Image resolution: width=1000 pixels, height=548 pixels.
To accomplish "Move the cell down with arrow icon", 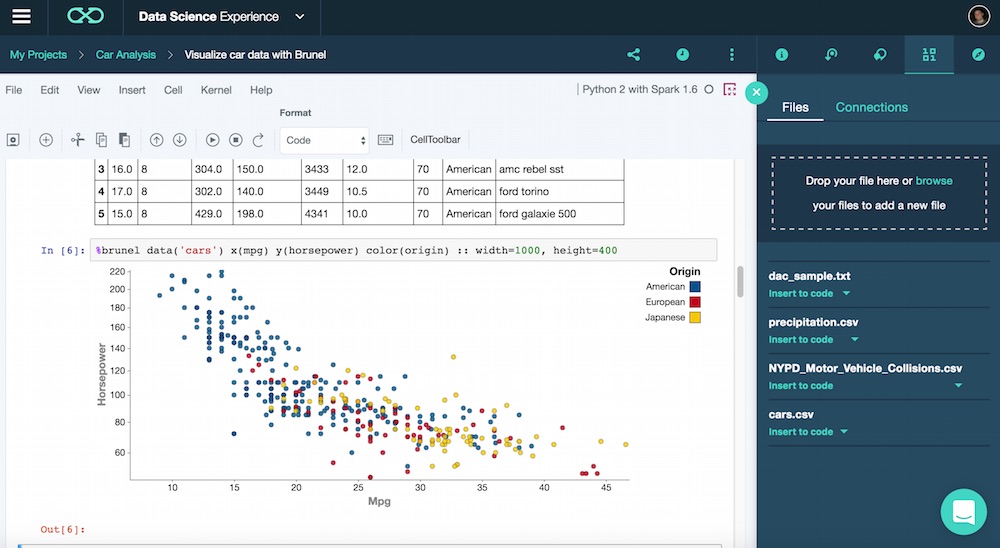I will 180,140.
